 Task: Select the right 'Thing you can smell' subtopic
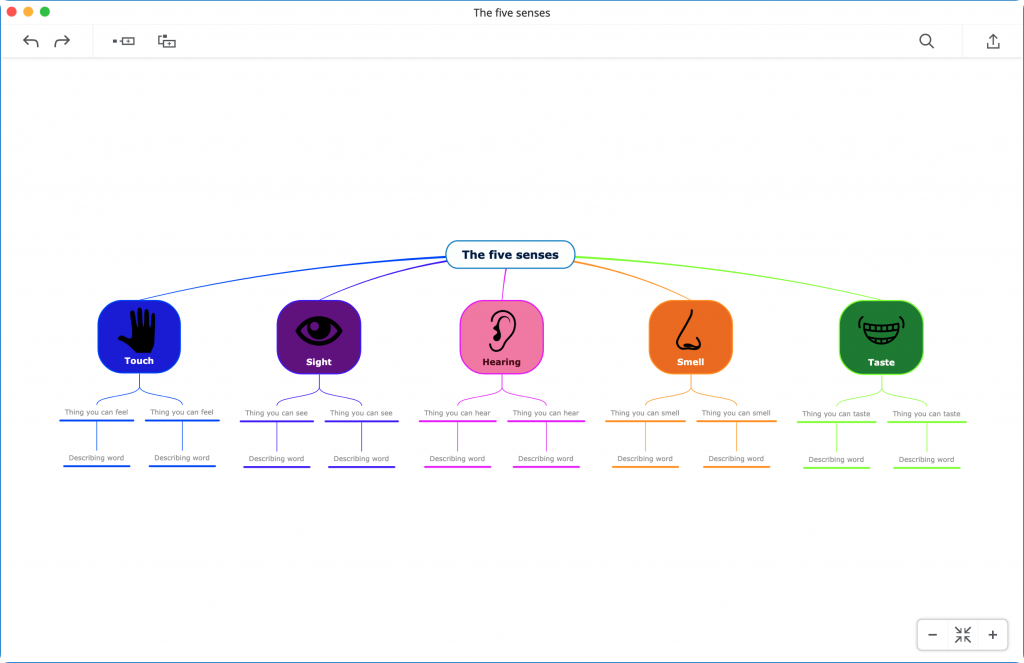736,413
